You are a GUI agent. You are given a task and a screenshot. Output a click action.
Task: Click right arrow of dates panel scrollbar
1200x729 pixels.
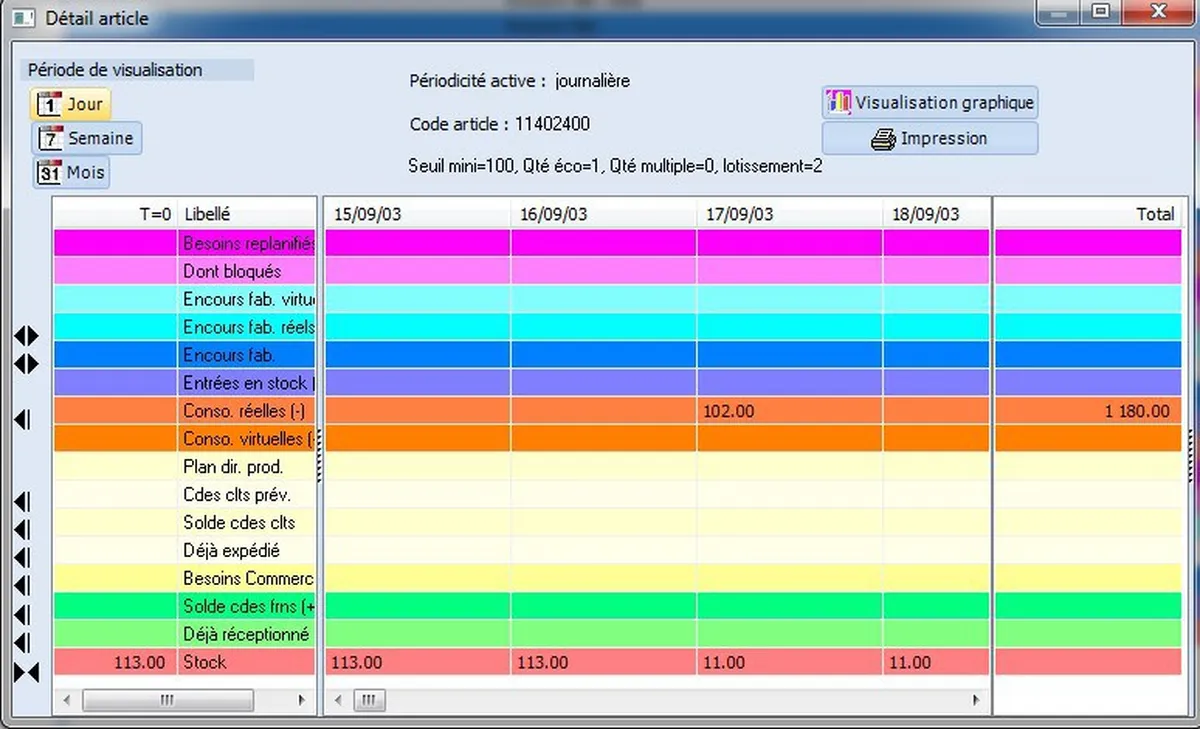coord(976,700)
